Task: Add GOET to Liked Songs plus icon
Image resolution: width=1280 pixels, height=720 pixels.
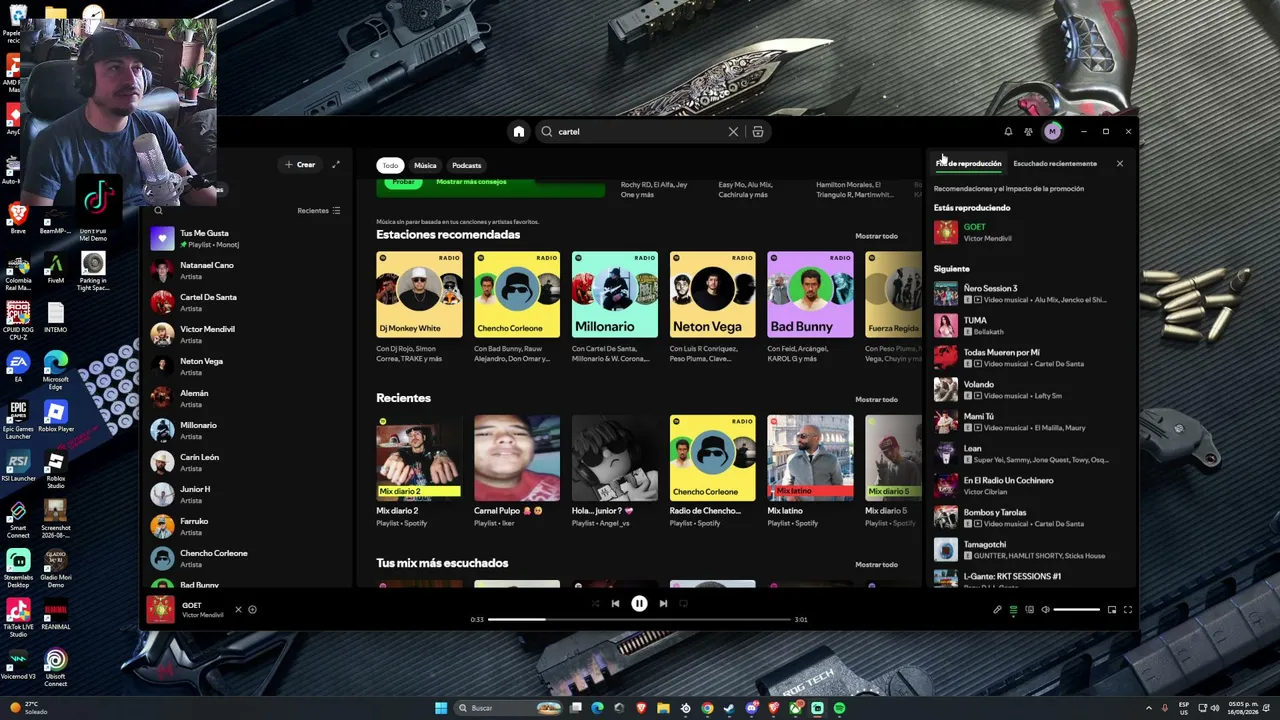Action: coord(252,610)
